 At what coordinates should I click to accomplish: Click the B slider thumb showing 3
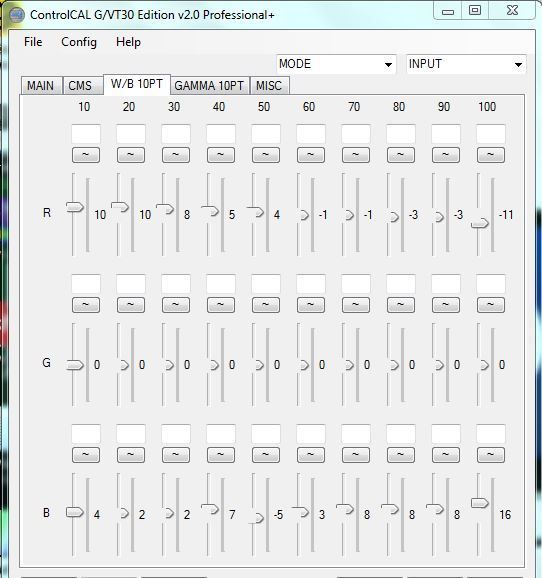(300, 512)
